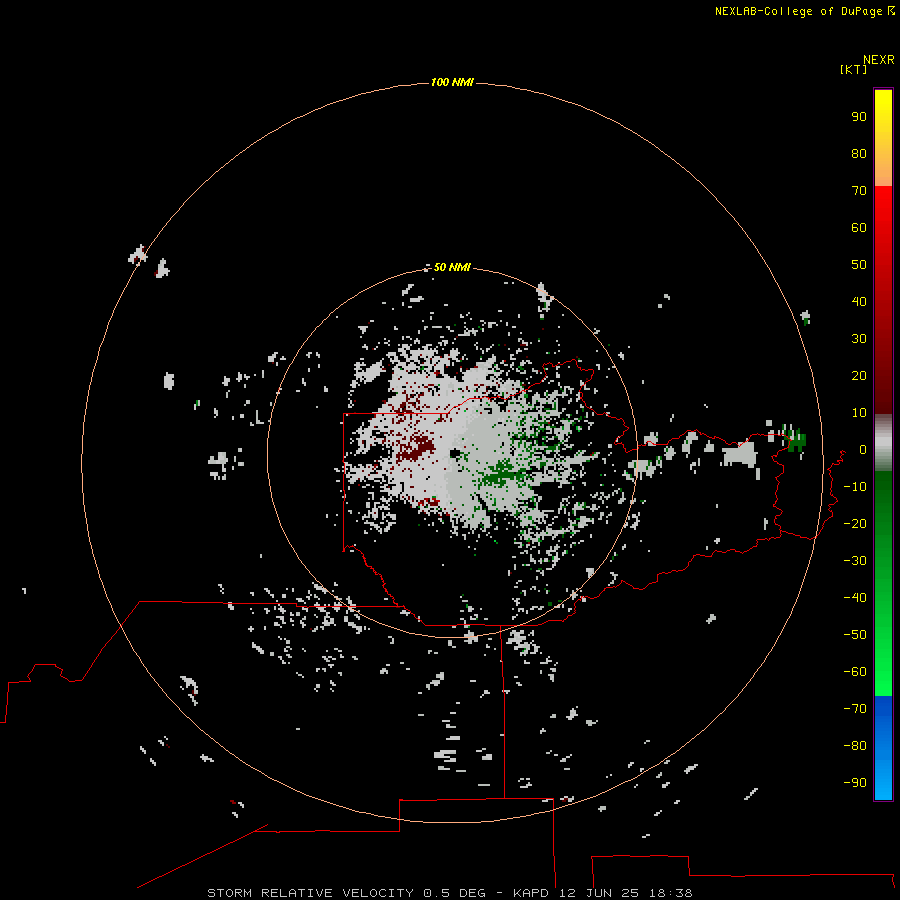Click the 60 value on velocity scale
The height and width of the screenshot is (900, 900).
tap(859, 228)
